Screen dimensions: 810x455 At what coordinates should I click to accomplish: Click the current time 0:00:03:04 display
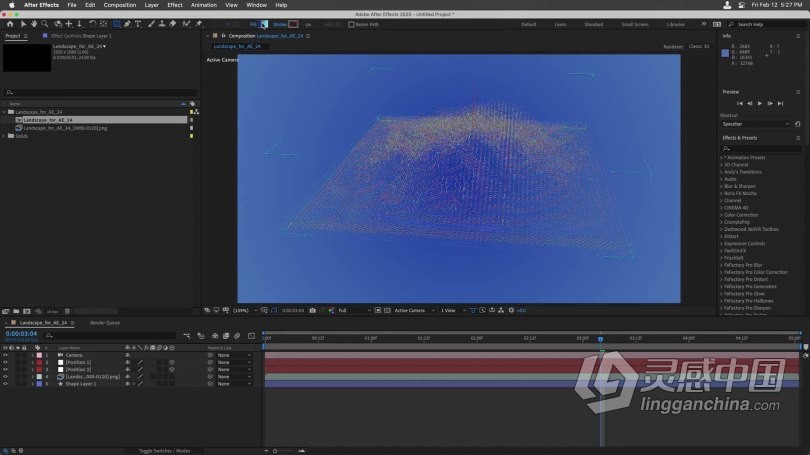coord(21,334)
